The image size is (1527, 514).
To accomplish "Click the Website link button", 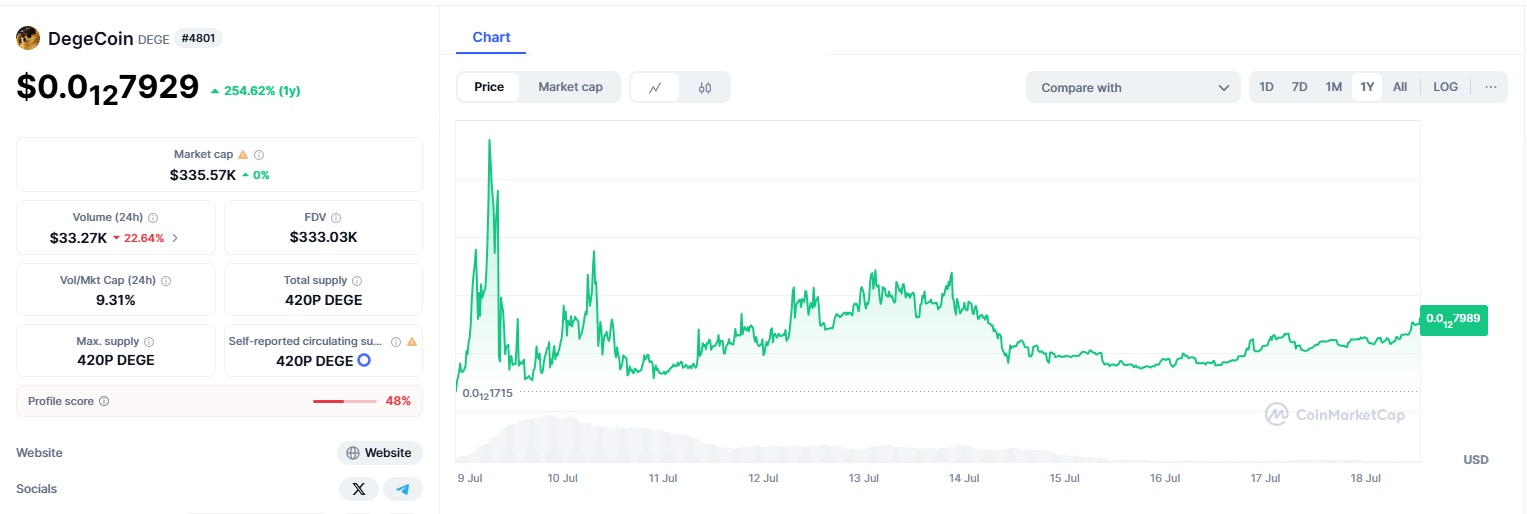I will tap(379, 453).
